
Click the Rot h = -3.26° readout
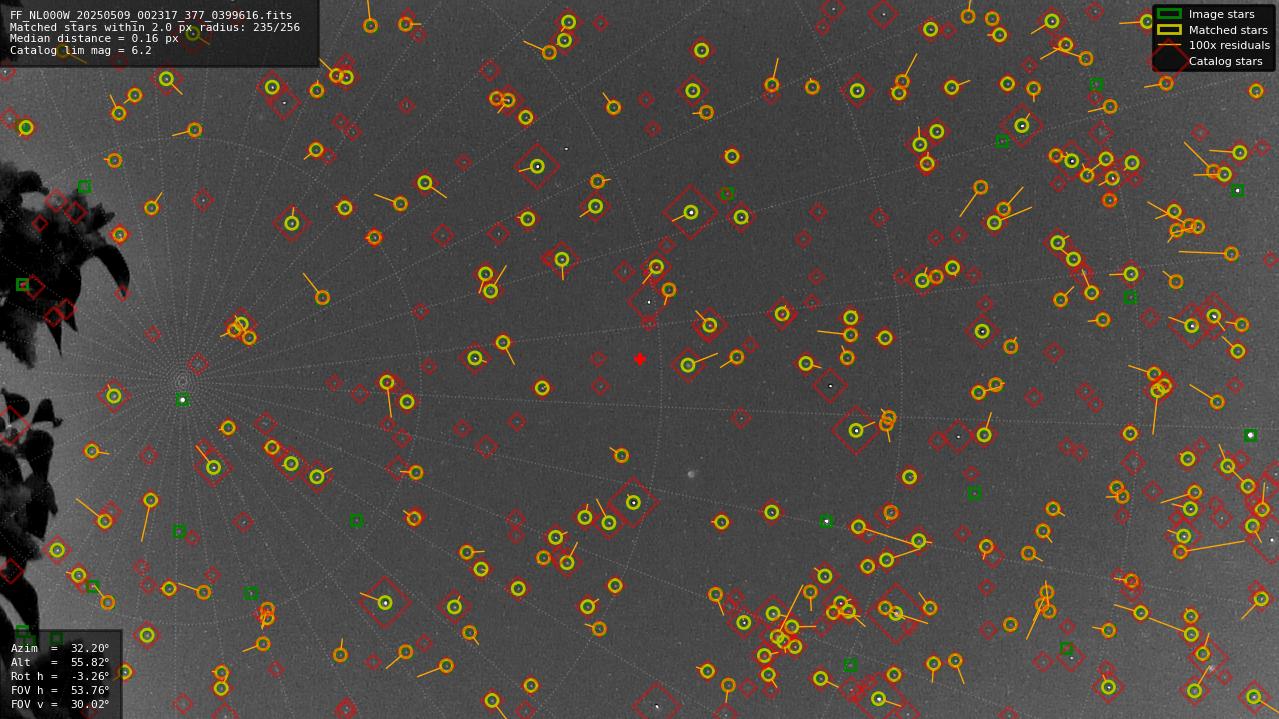click(60, 676)
